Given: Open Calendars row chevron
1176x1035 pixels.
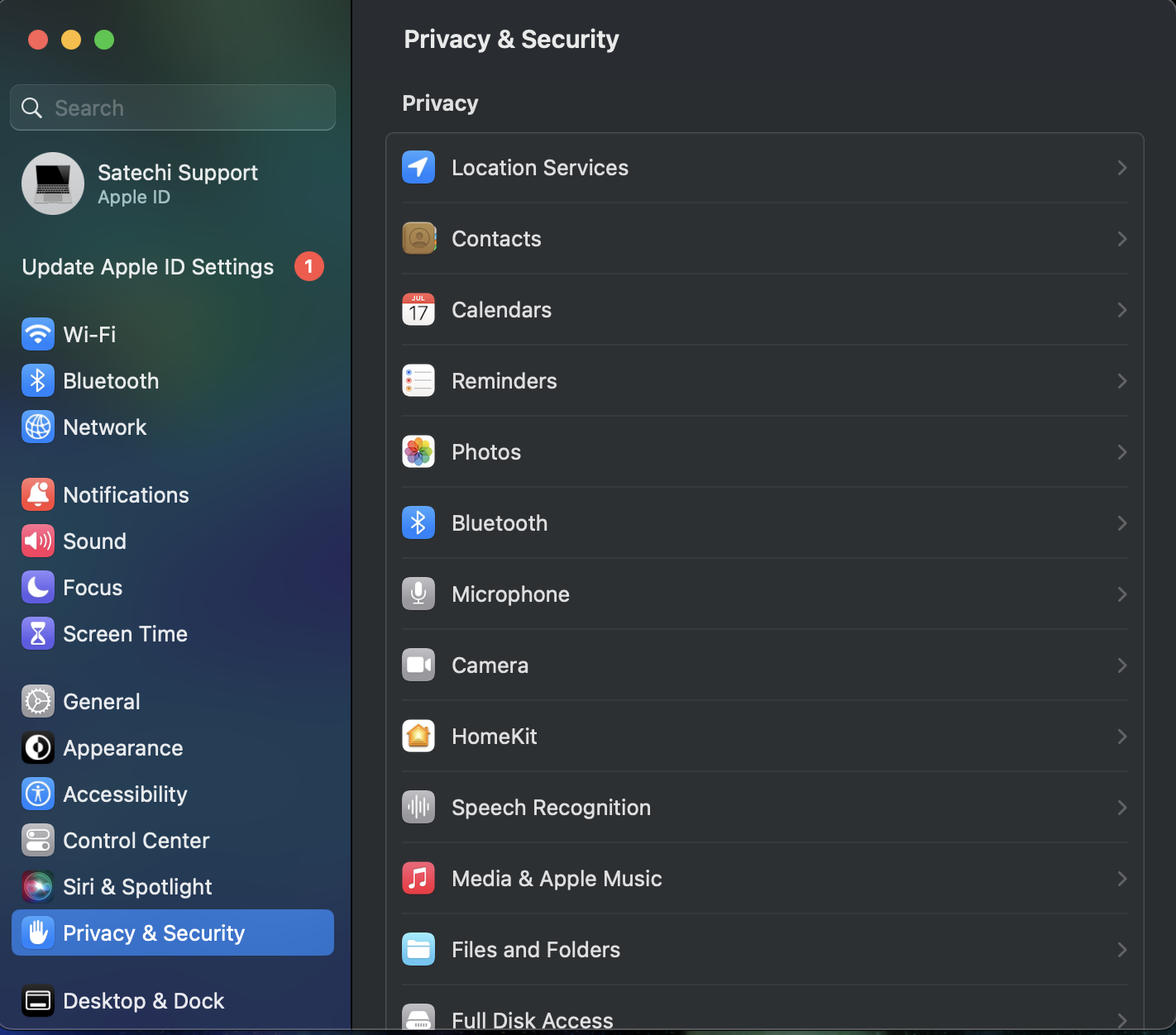Looking at the screenshot, I should coord(1122,310).
